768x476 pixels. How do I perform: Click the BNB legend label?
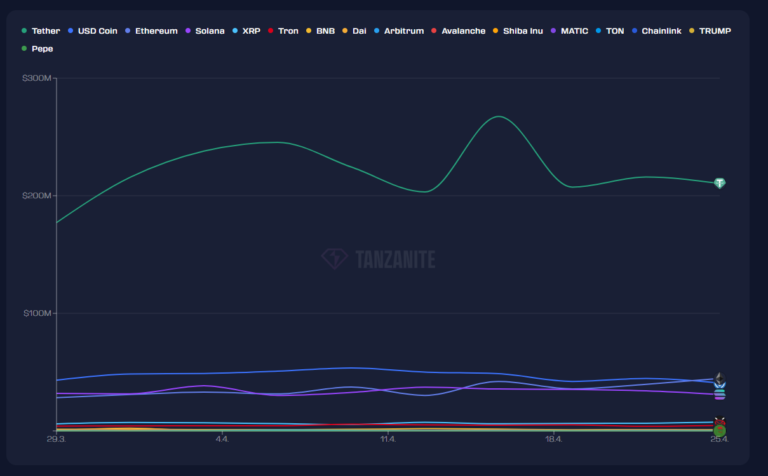pyautogui.click(x=324, y=31)
